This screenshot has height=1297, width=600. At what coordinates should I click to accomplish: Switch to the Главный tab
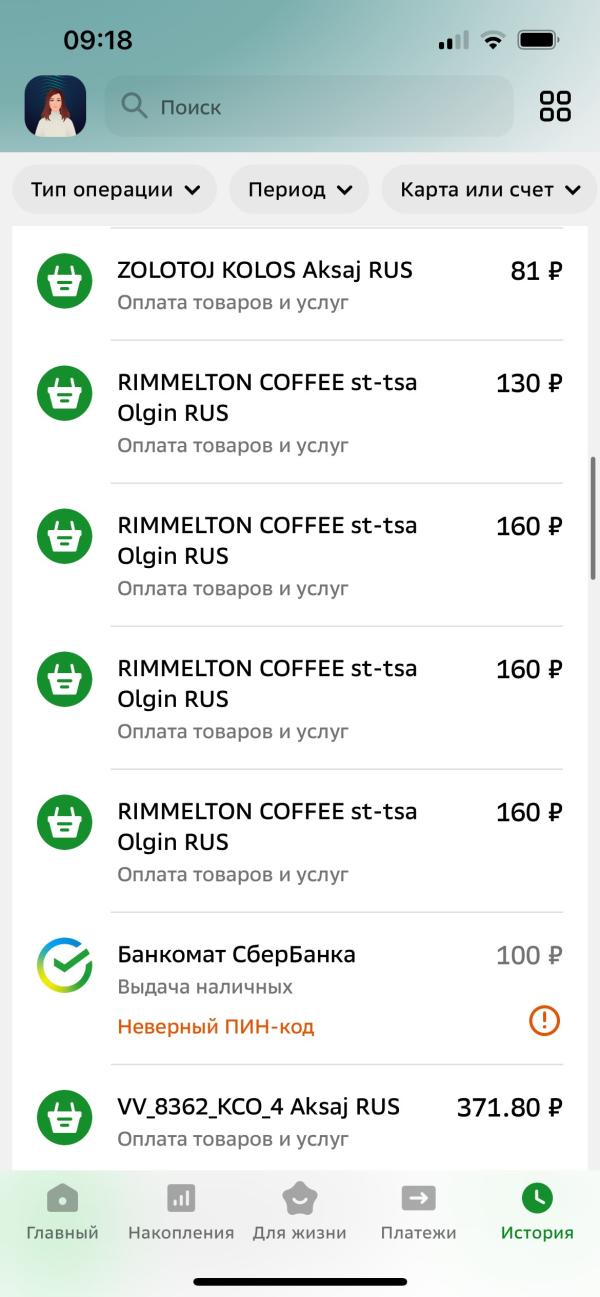62,1212
